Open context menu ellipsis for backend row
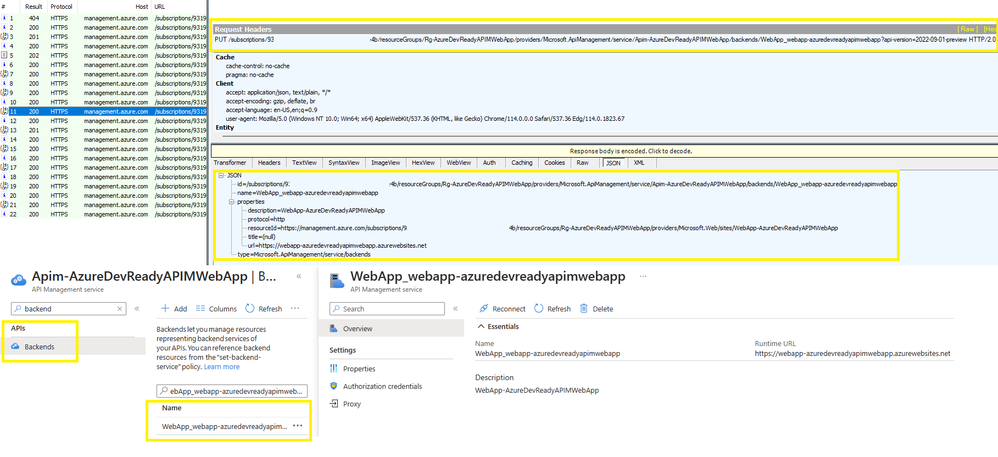This screenshot has width=998, height=457. pos(298,426)
